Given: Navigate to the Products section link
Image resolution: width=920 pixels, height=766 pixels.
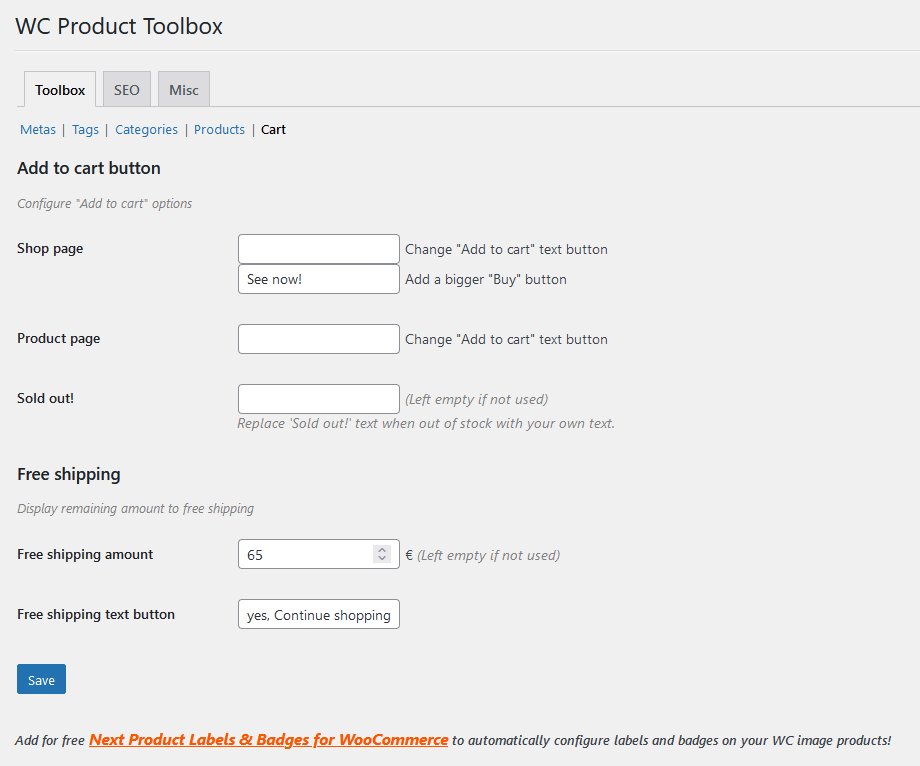Looking at the screenshot, I should 219,130.
